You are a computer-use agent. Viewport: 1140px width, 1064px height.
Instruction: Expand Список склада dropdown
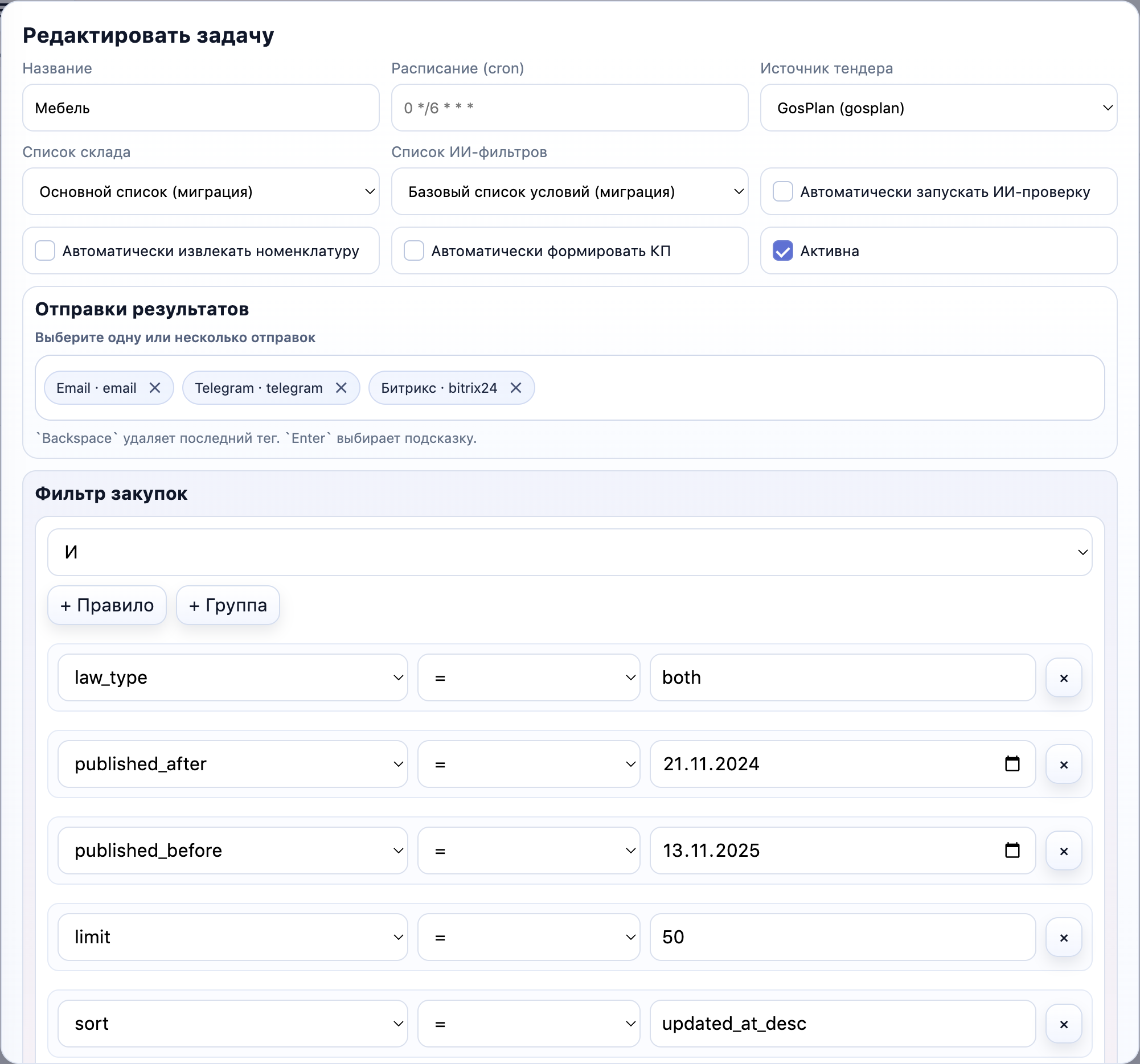pyautogui.click(x=200, y=191)
